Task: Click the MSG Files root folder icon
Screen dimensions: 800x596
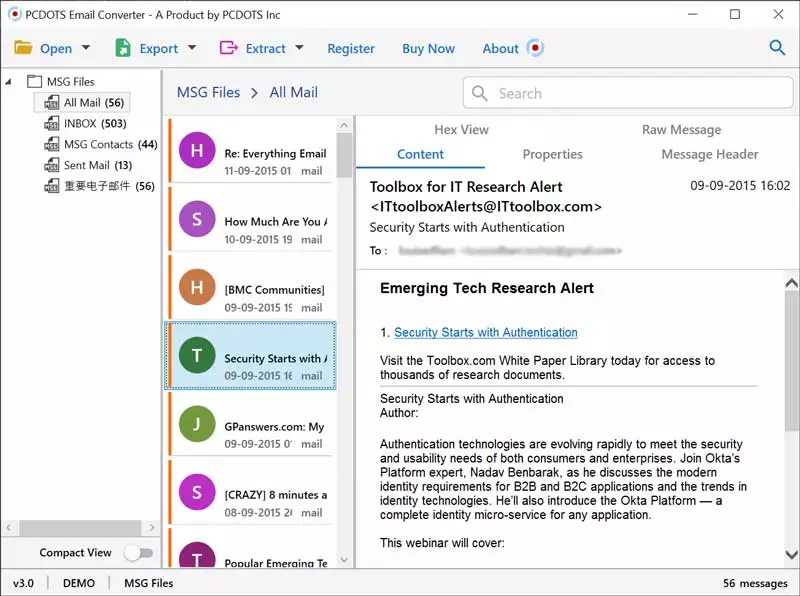Action: [34, 81]
